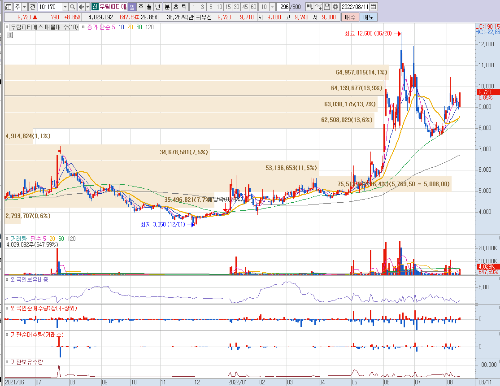
Task: Open the custom interval 10 dropdown arrow
Action: tap(273, 7)
